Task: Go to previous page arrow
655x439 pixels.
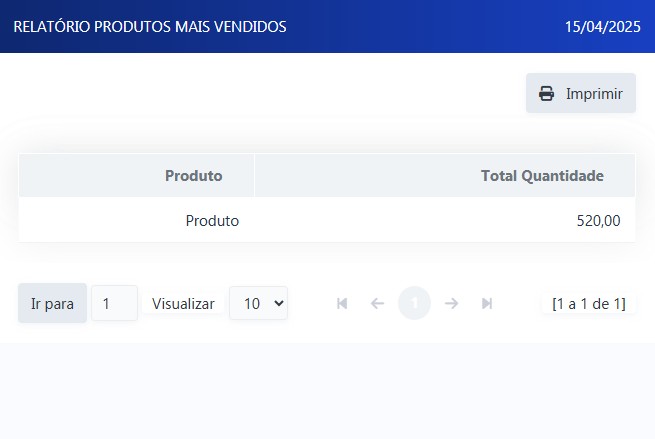Action: point(377,303)
